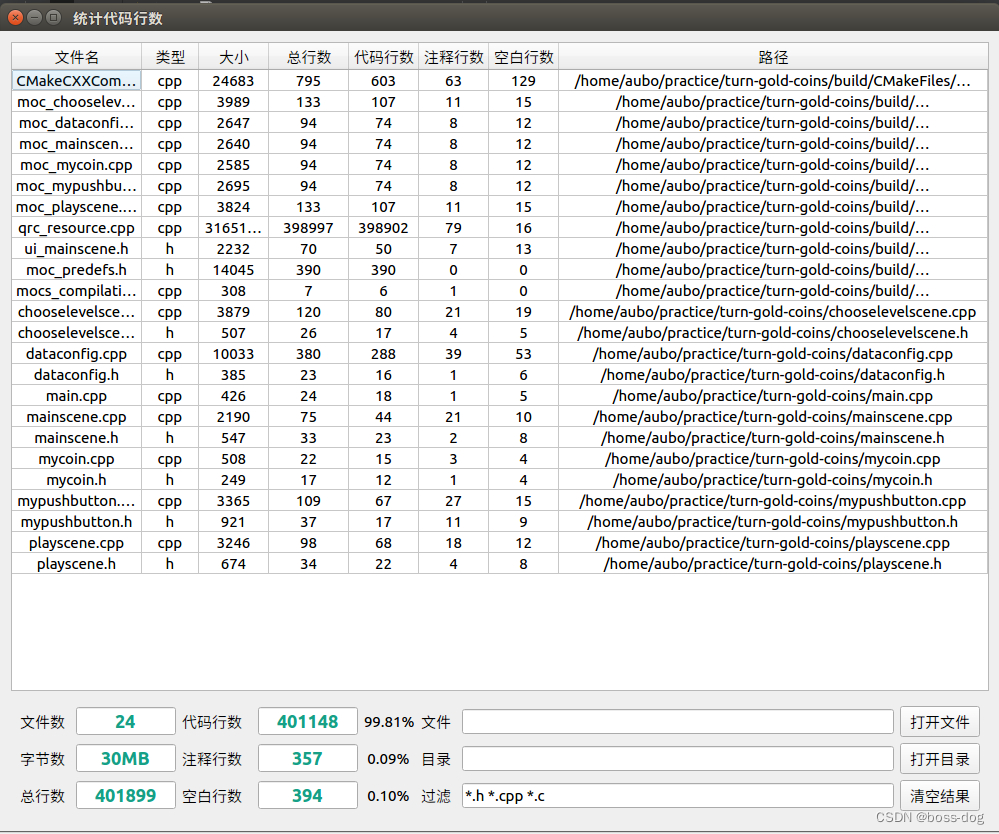Select the playscene.h file name cell
The height and width of the screenshot is (834, 999).
(x=76, y=564)
